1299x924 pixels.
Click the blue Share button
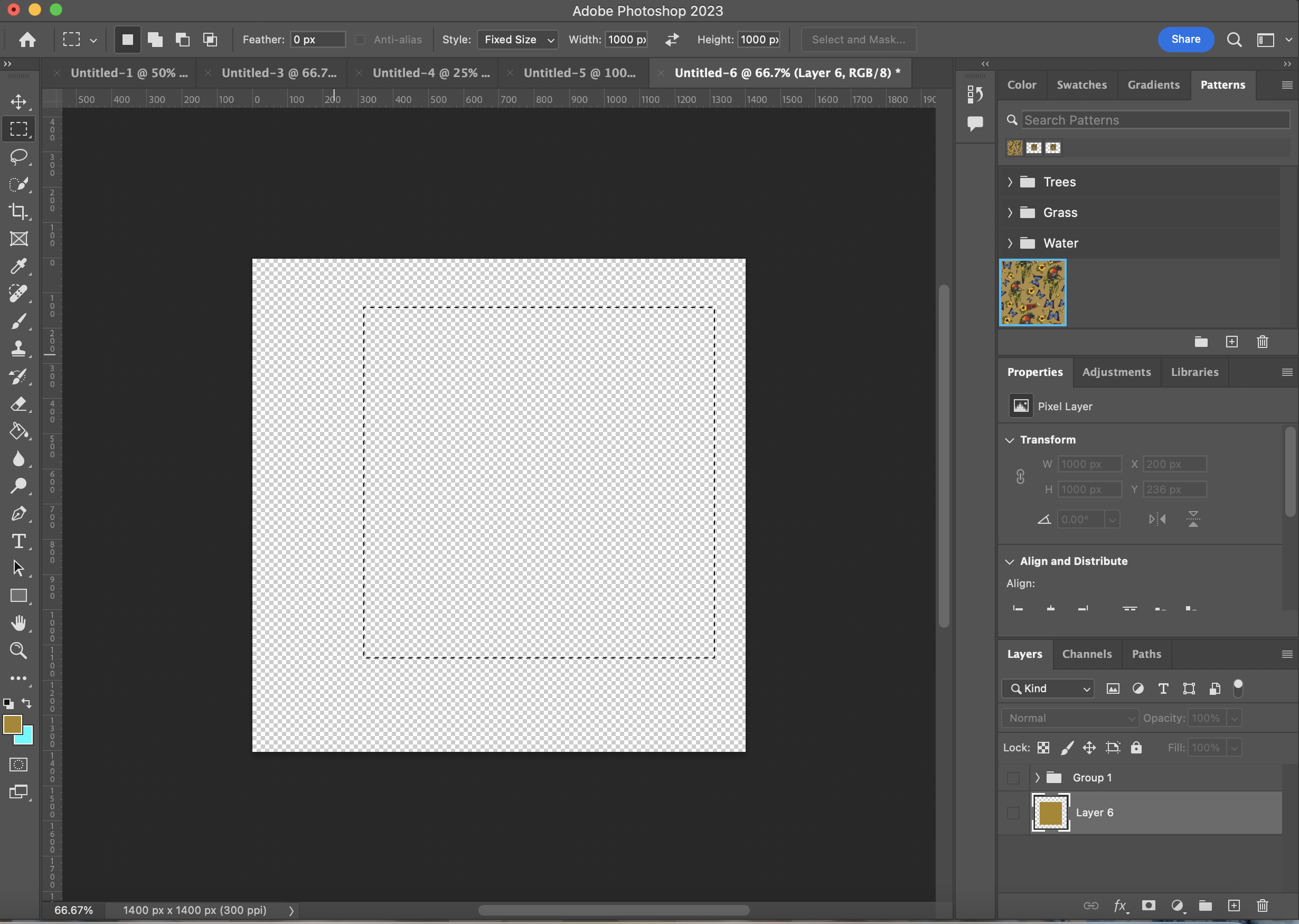coord(1185,39)
